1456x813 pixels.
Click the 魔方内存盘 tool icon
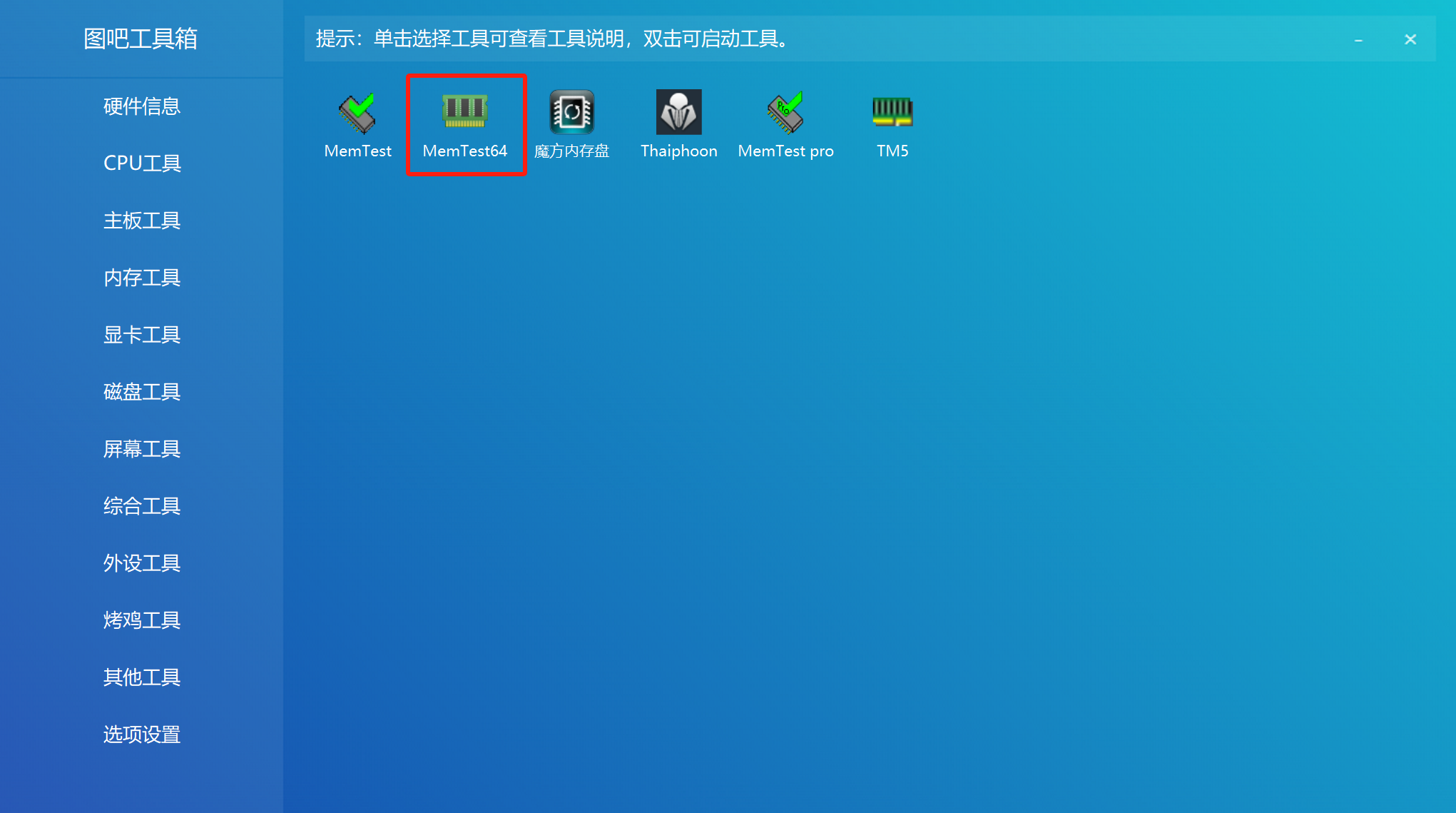(x=571, y=113)
